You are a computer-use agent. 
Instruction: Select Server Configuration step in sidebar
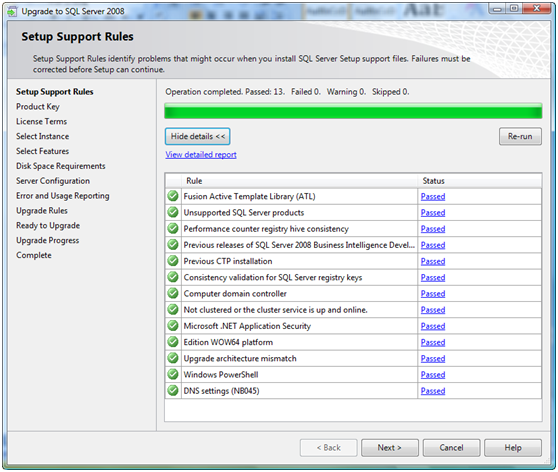53,181
